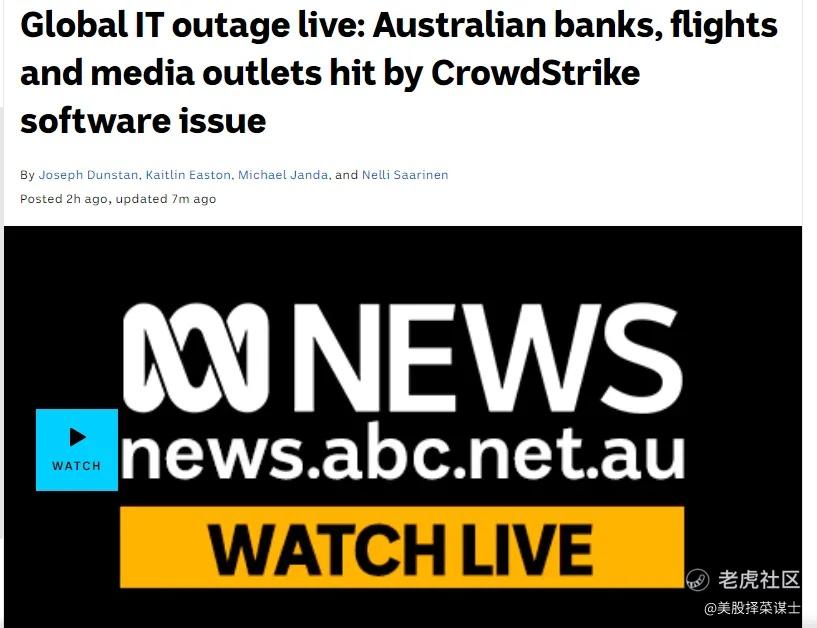Click the news.abc.net.au URL text
Viewport: 817px width, 628px height.
click(x=402, y=453)
